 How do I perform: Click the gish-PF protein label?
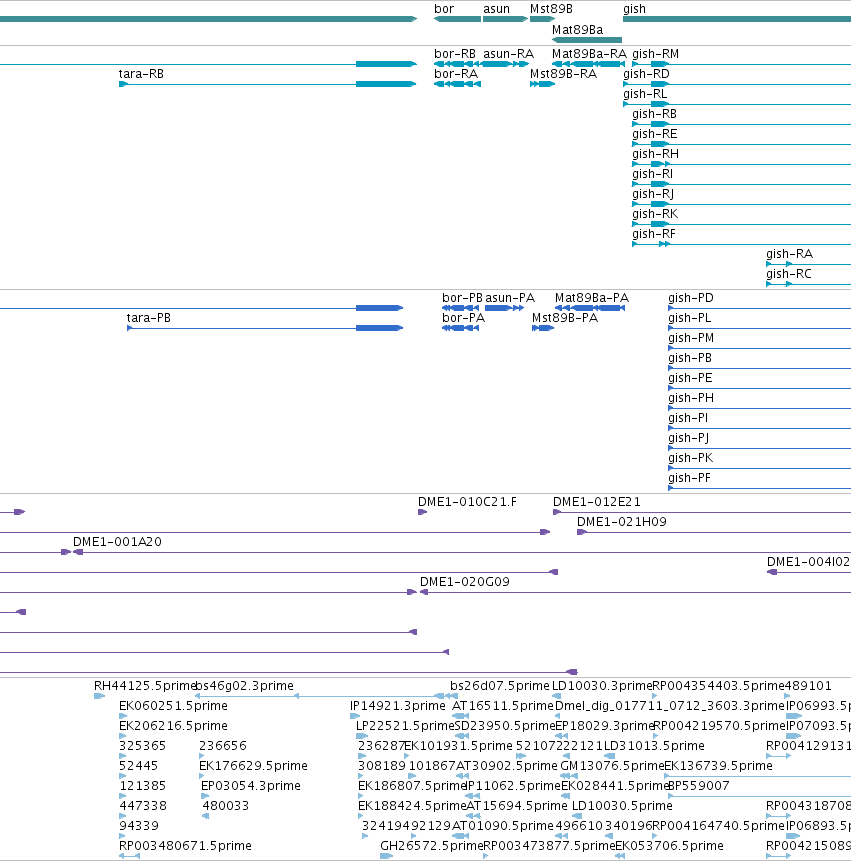(x=690, y=478)
